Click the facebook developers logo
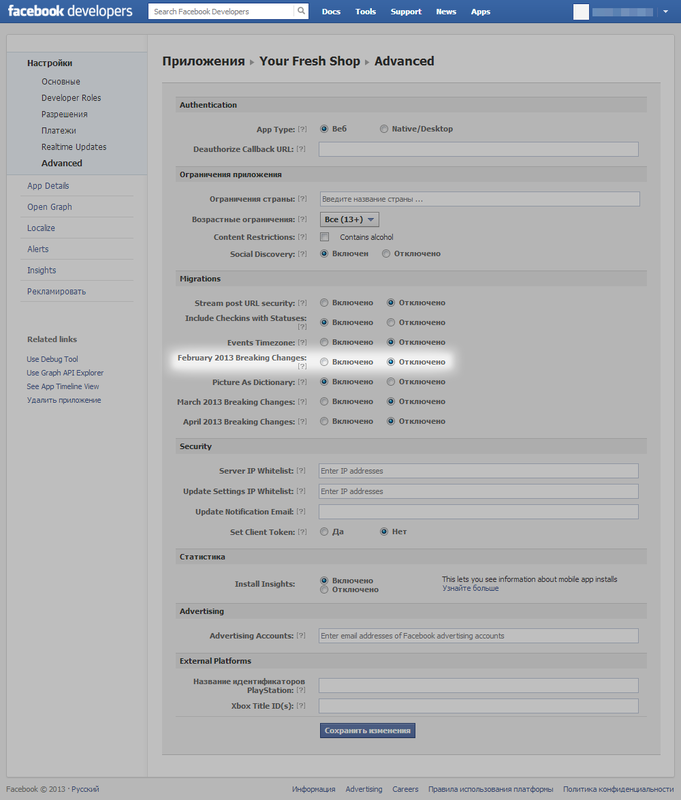The height and width of the screenshot is (800, 681). [x=70, y=11]
